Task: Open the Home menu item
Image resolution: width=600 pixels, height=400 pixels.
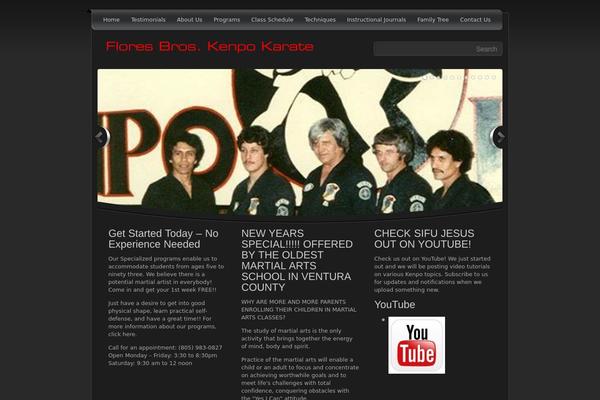Action: pyautogui.click(x=111, y=20)
